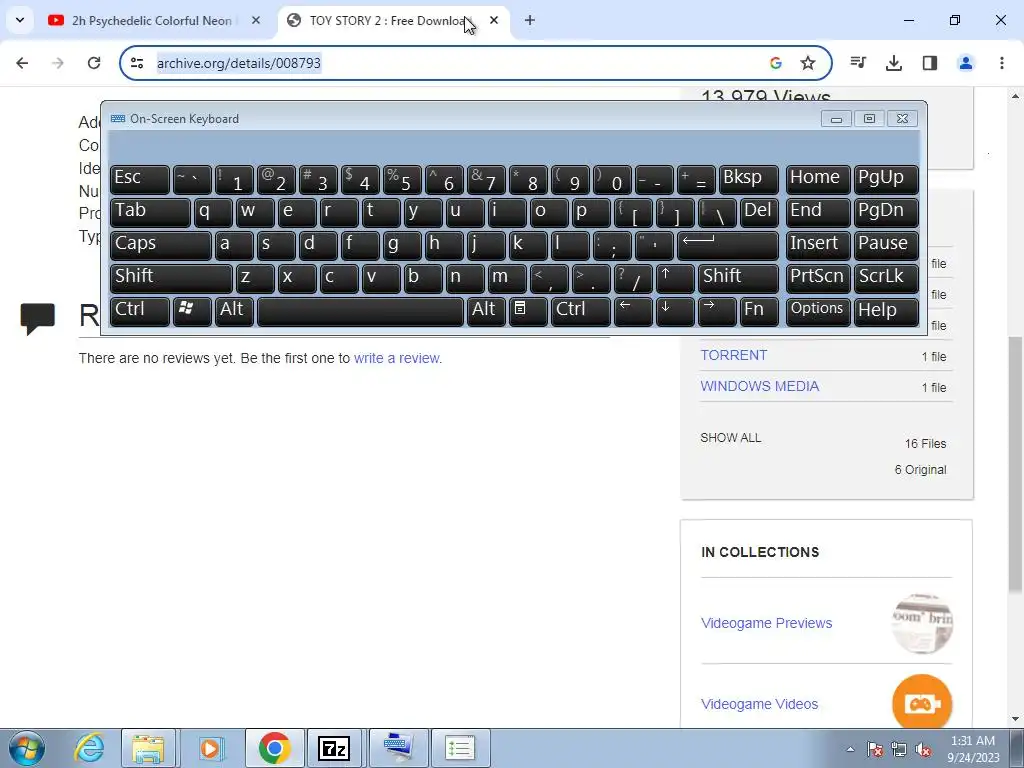Open a new tab with the plus button
The height and width of the screenshot is (768, 1024).
[530, 20]
